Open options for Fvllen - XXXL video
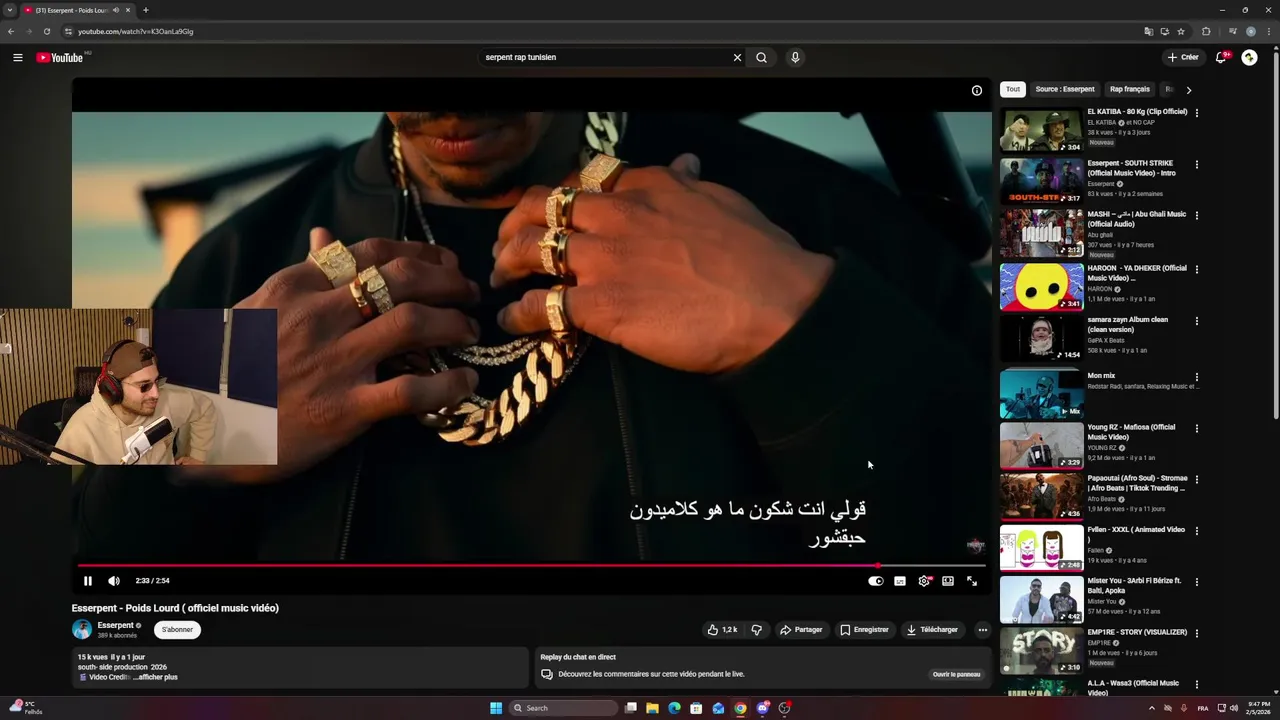 tap(1197, 531)
